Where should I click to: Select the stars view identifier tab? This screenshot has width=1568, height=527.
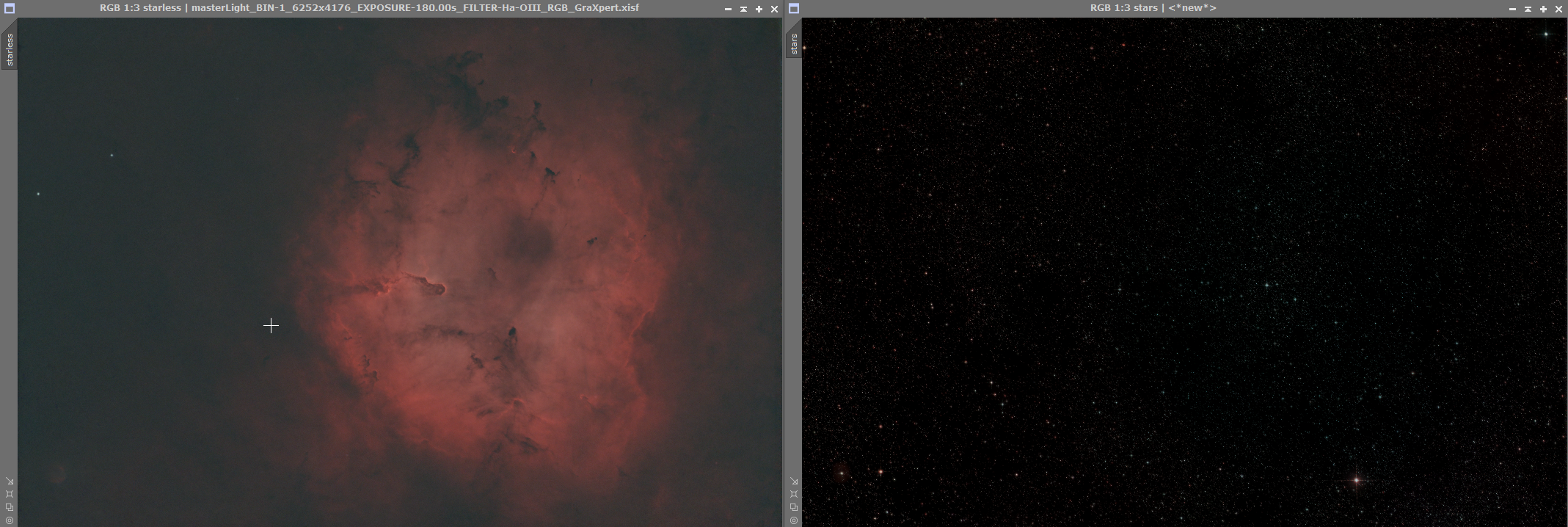(x=793, y=43)
